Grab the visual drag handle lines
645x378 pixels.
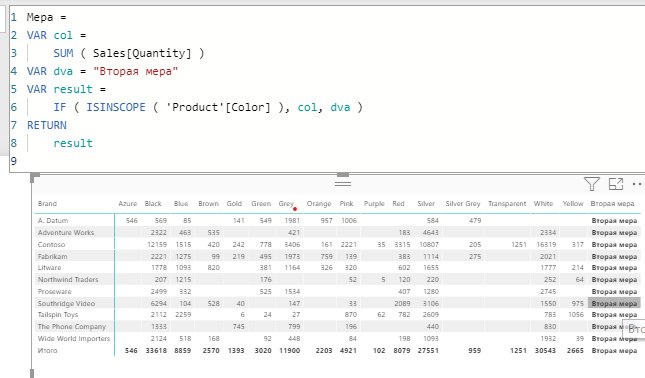(x=343, y=183)
